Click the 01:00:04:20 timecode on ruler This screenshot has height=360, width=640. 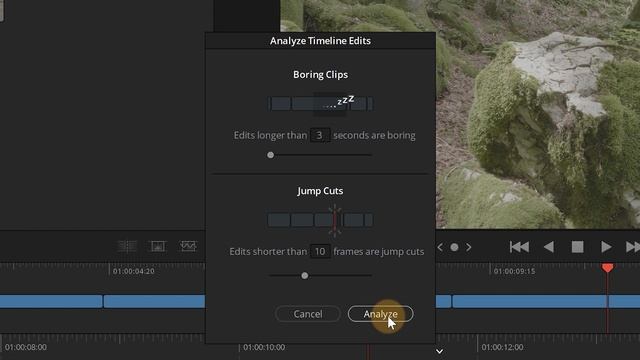133,271
